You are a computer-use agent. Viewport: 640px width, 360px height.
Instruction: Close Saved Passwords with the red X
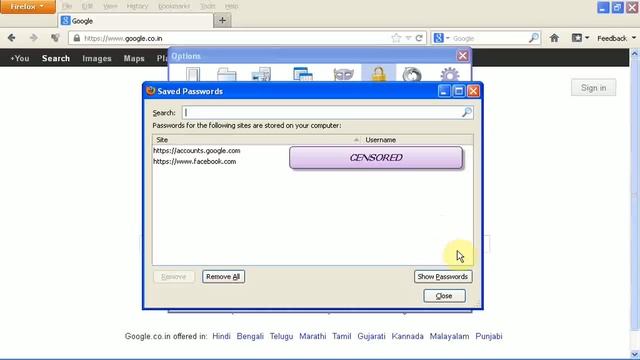pos(473,91)
